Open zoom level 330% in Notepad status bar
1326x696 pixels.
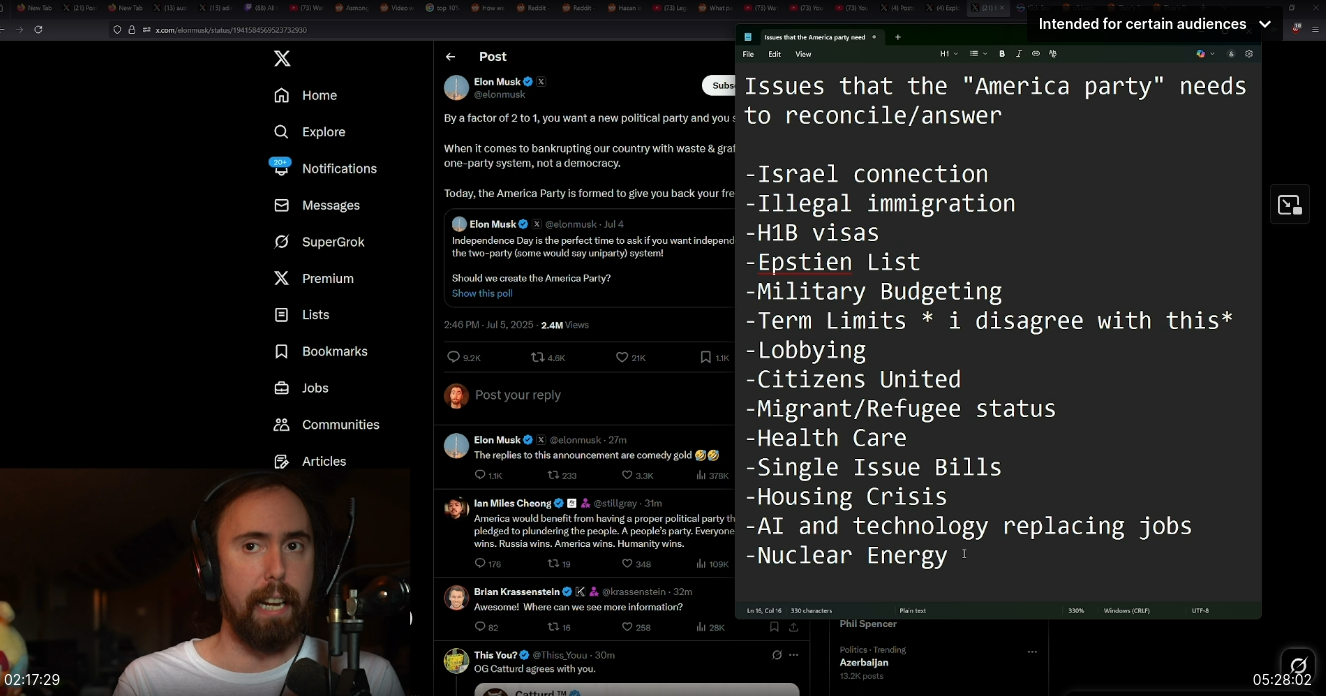coord(1076,610)
